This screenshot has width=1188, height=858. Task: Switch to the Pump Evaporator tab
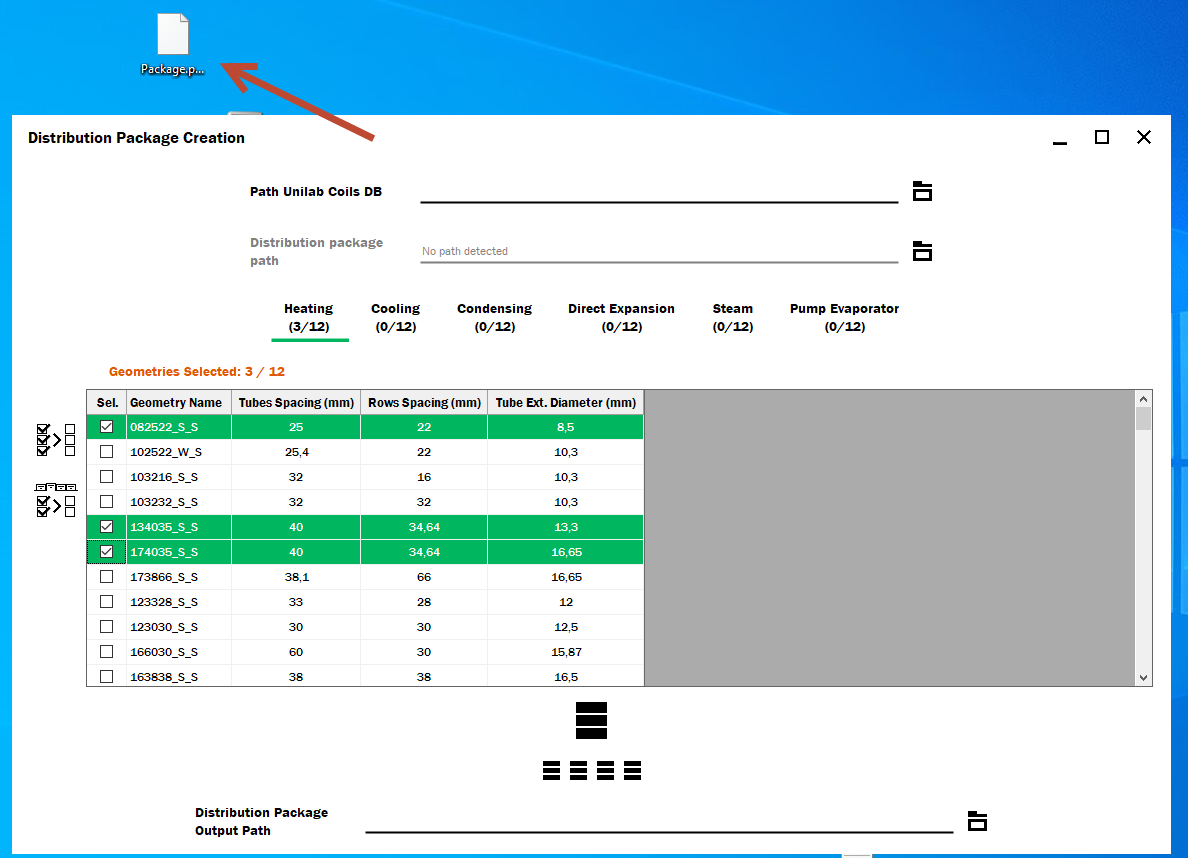844,317
